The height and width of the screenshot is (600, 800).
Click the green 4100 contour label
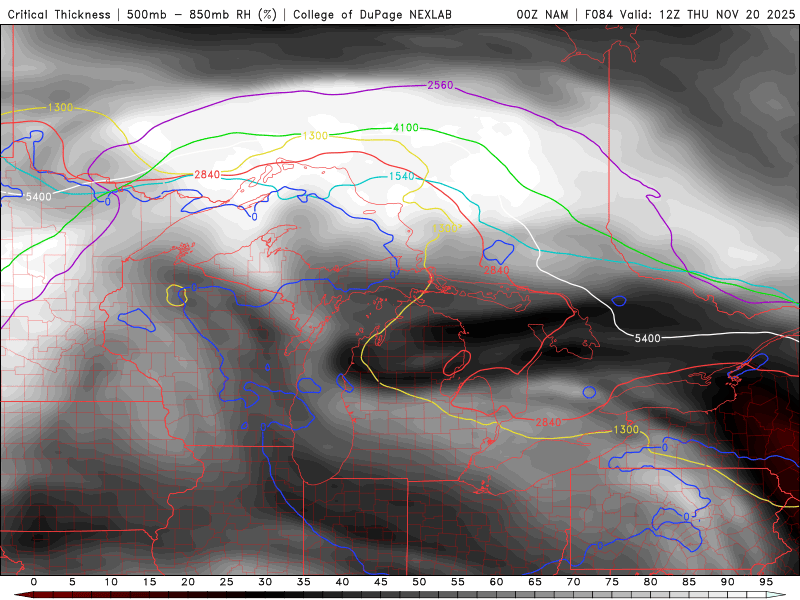[x=406, y=128]
